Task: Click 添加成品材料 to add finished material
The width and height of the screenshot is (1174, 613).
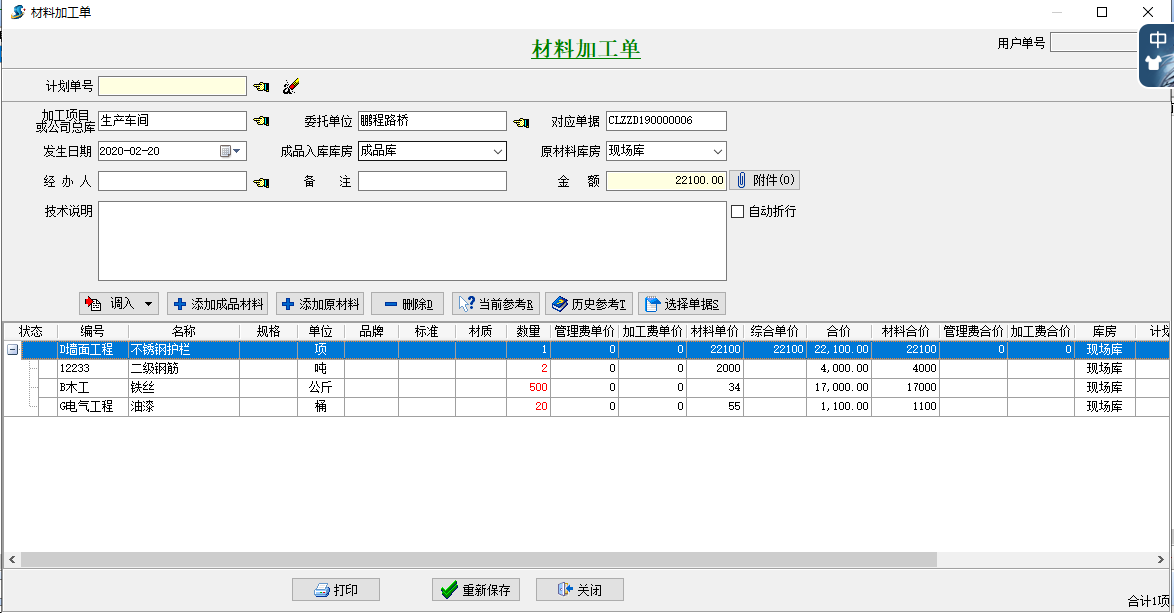Action: [217, 304]
